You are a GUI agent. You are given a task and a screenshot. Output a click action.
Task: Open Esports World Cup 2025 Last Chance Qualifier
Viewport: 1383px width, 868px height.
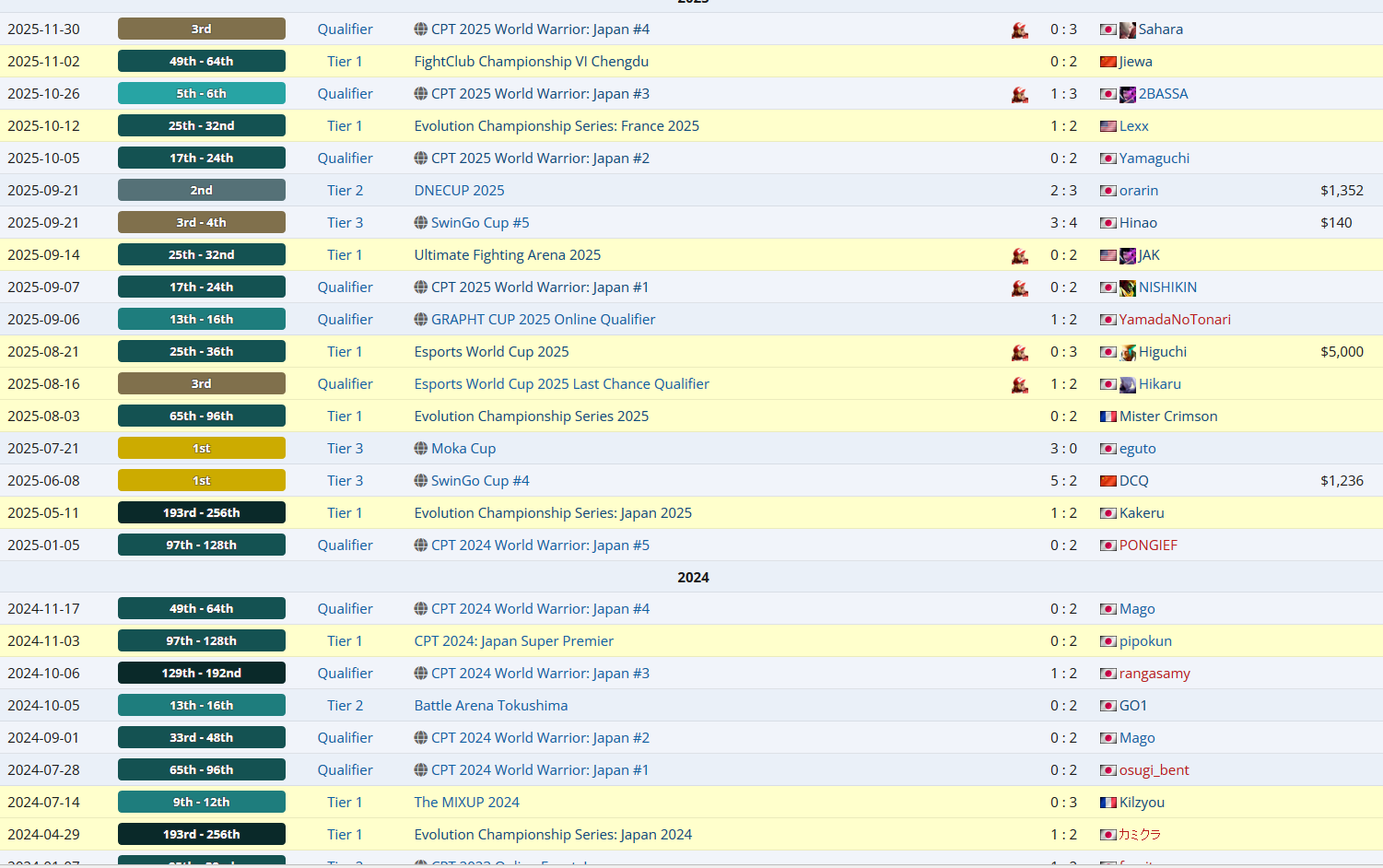tap(562, 384)
